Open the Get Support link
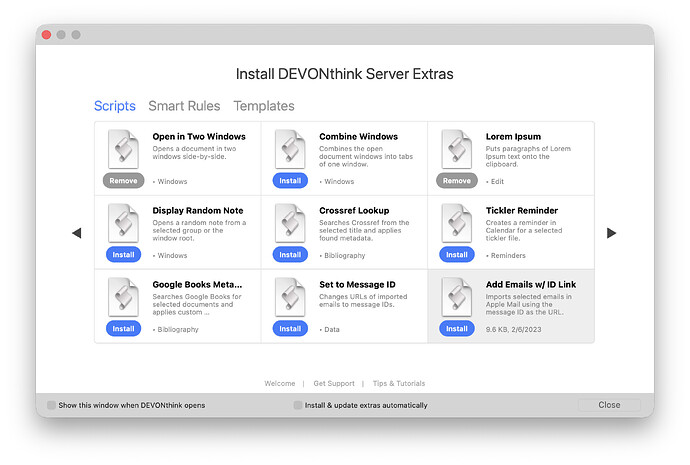The width and height of the screenshot is (690, 465). [x=334, y=384]
